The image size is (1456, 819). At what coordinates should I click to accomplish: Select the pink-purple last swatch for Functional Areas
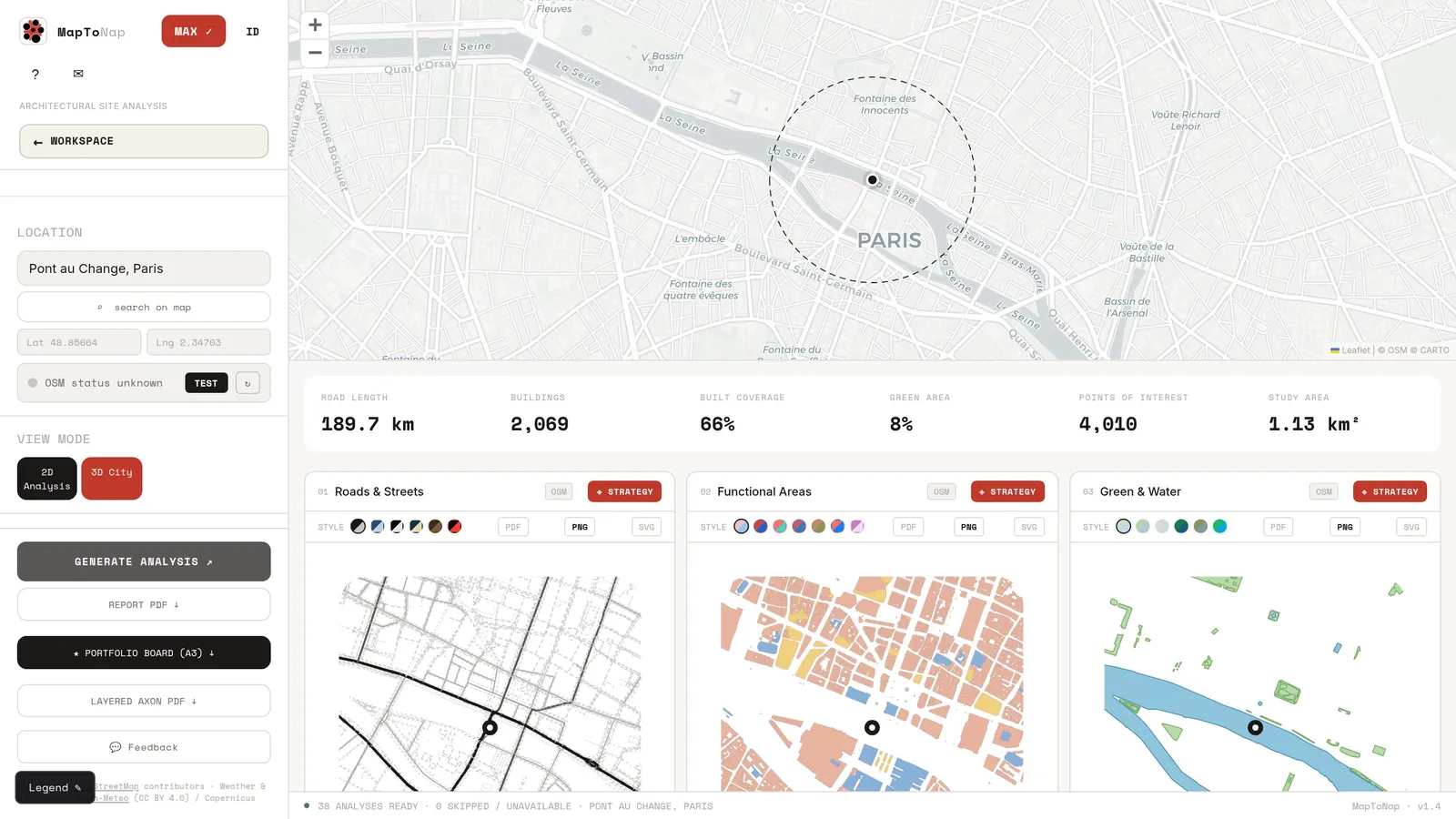pyautogui.click(x=857, y=526)
